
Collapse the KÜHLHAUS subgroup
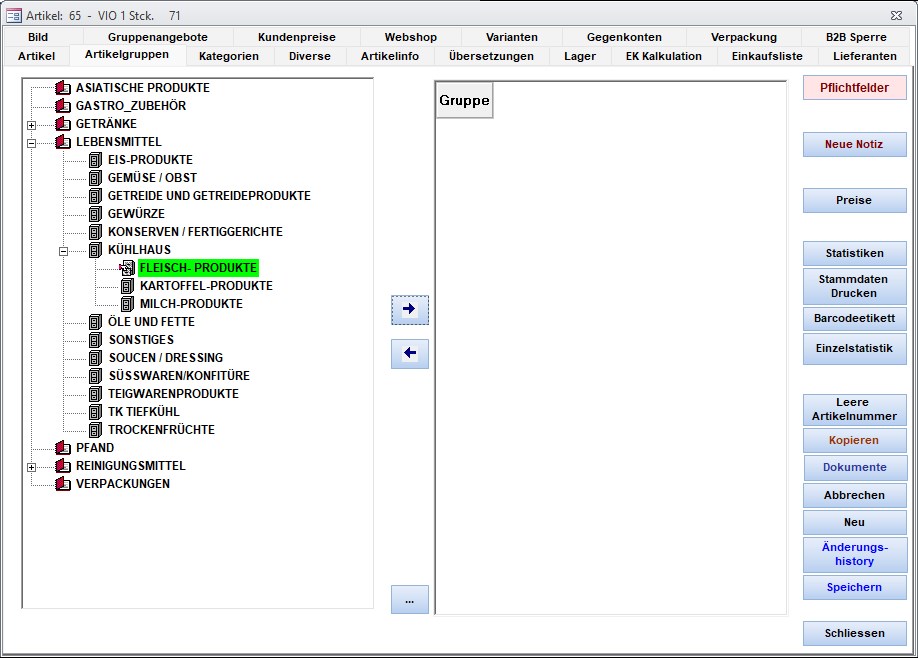tap(64, 251)
